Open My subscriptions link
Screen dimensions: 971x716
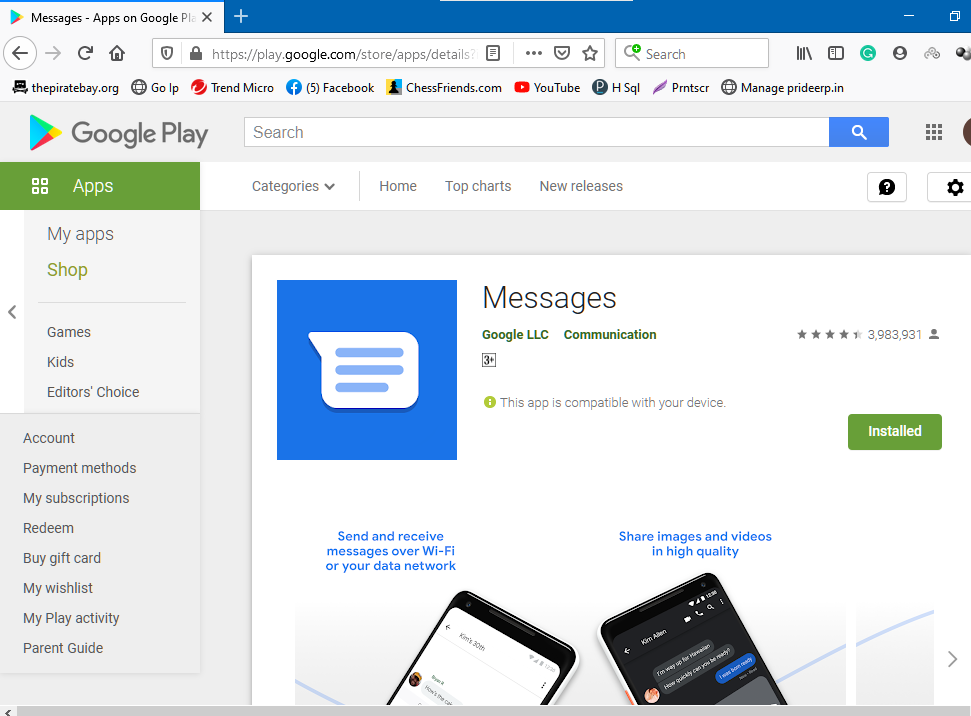tap(76, 498)
